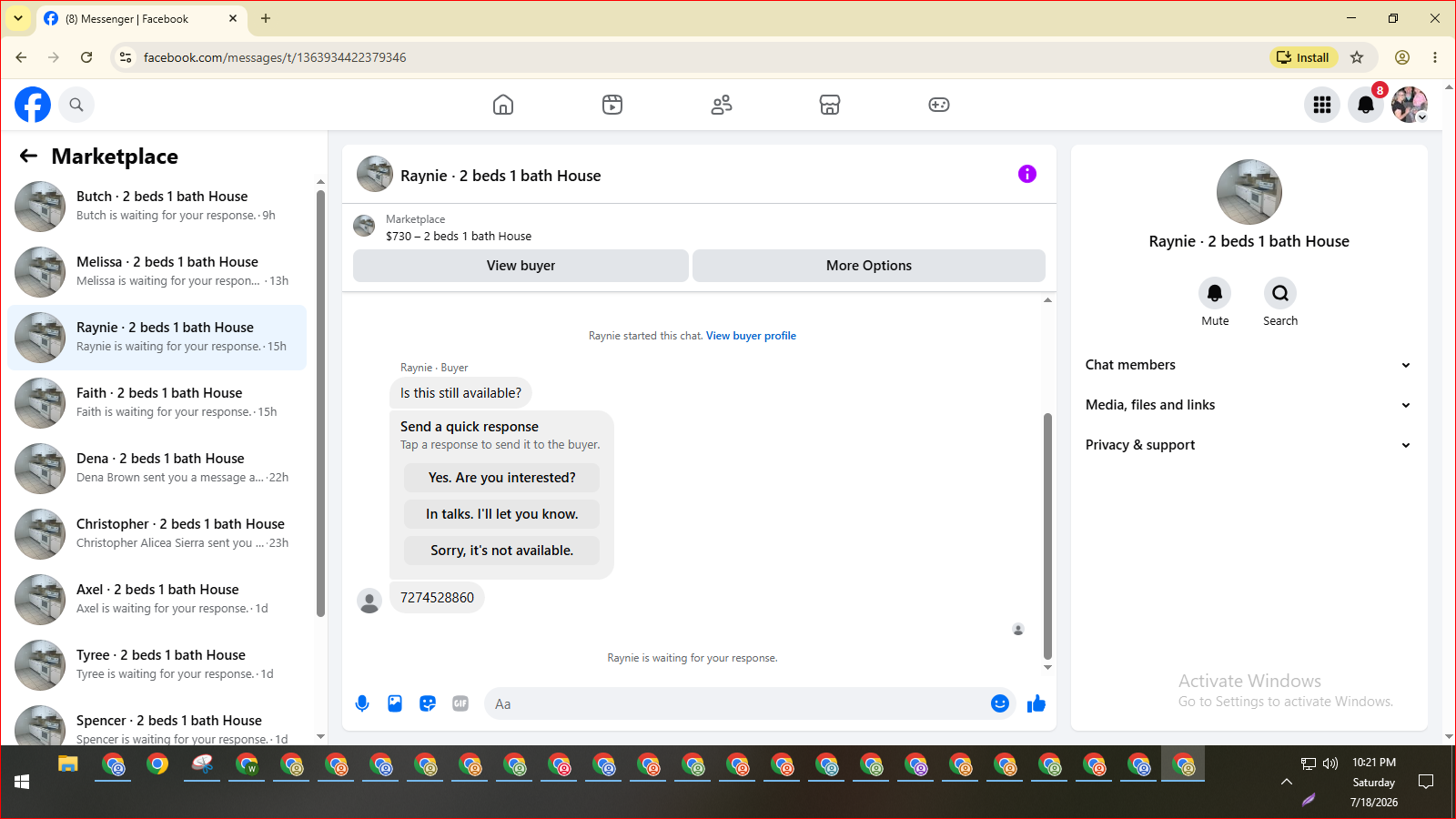The height and width of the screenshot is (819, 1456).
Task: Click the phone number message 7274528860
Action: tap(437, 598)
